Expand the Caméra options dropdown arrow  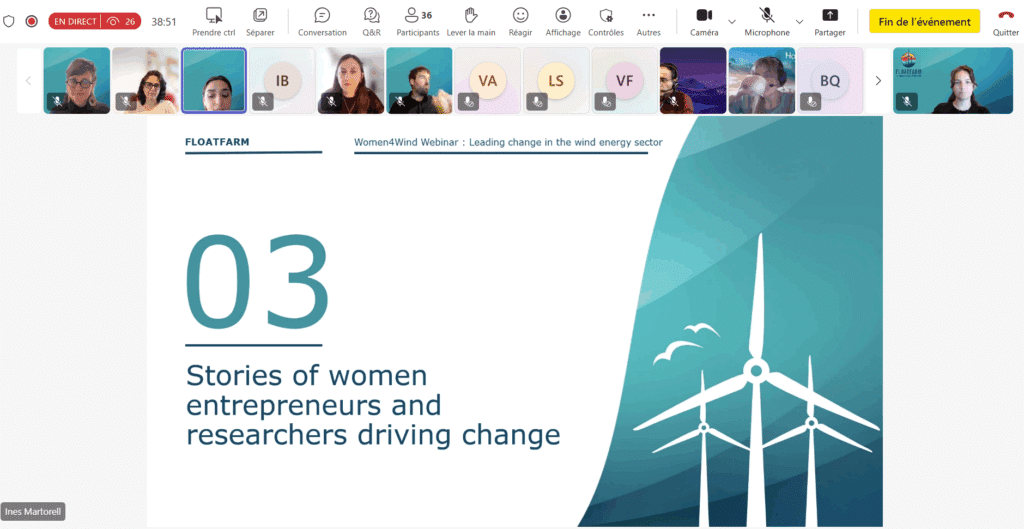[x=732, y=21]
